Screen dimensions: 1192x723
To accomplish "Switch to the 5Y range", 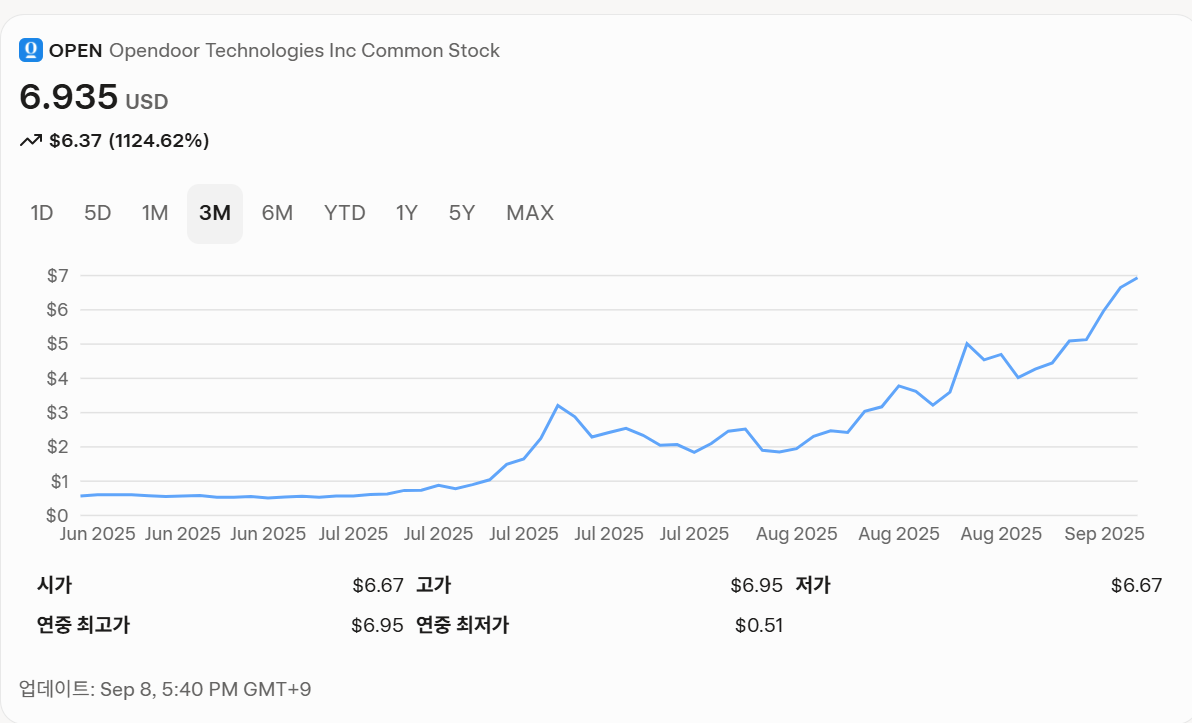I will pyautogui.click(x=461, y=214).
